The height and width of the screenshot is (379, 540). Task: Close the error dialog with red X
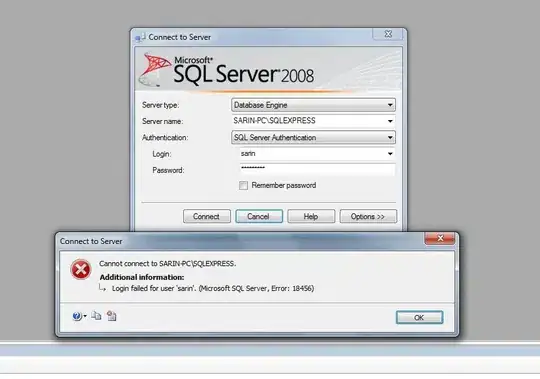click(x=440, y=238)
